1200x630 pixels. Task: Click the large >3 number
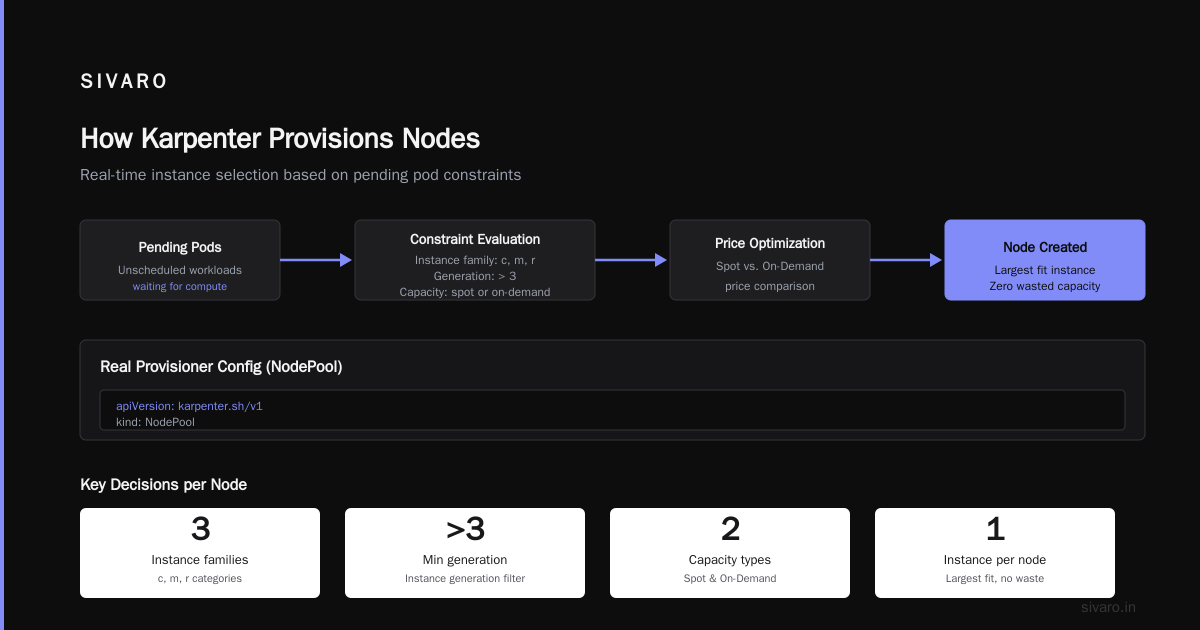click(465, 529)
